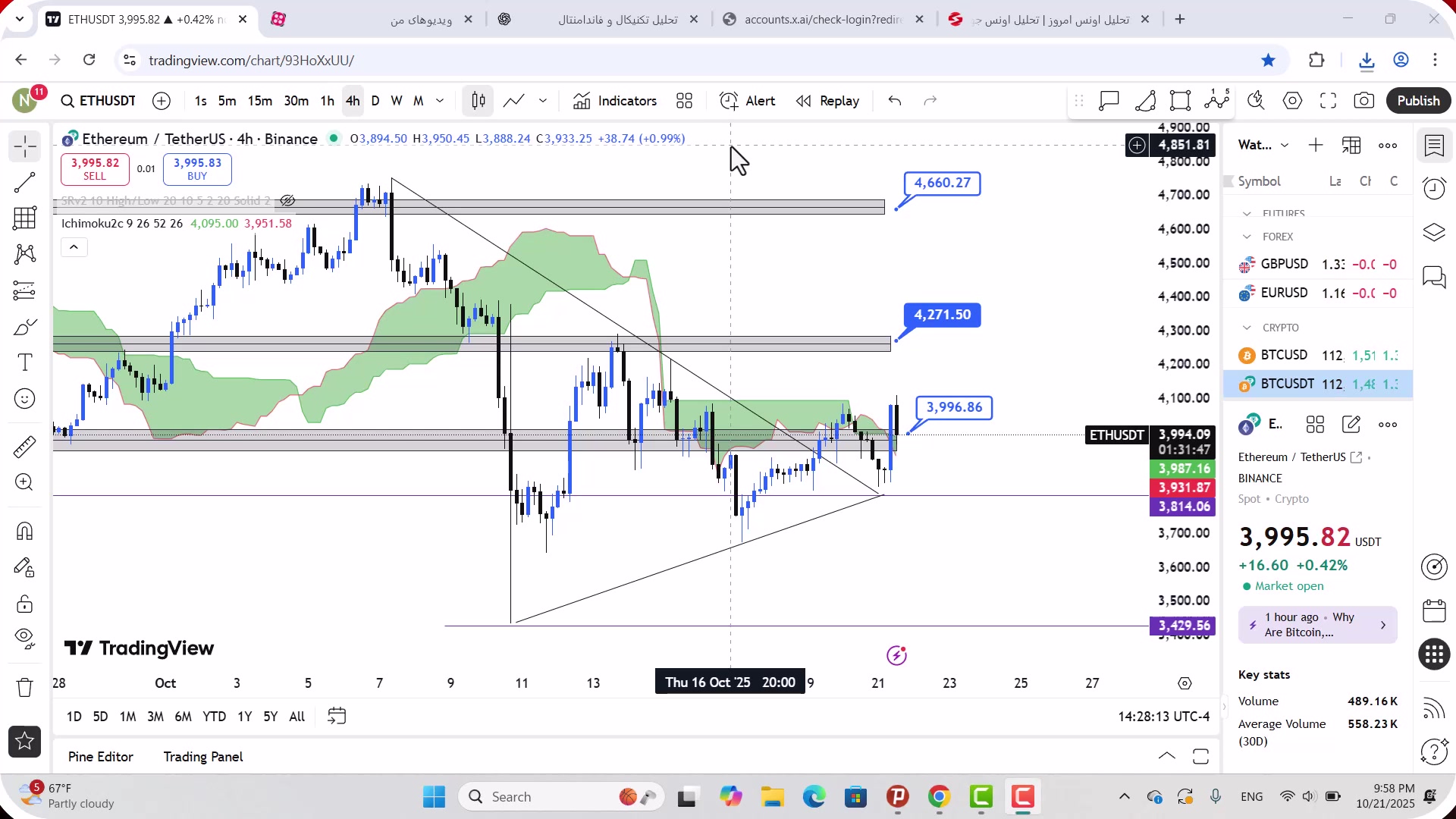1456x819 pixels.
Task: Select the Text annotation tool
Action: [25, 362]
